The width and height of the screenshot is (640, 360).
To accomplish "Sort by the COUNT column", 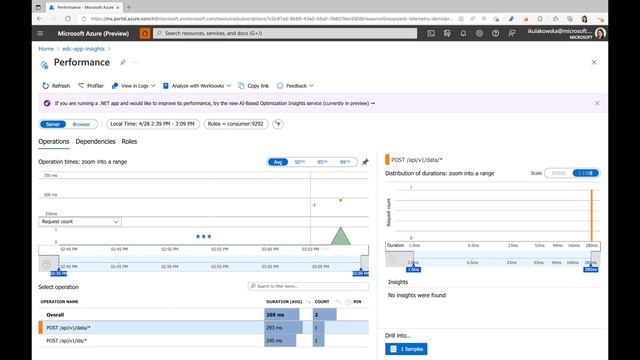I will [x=322, y=302].
